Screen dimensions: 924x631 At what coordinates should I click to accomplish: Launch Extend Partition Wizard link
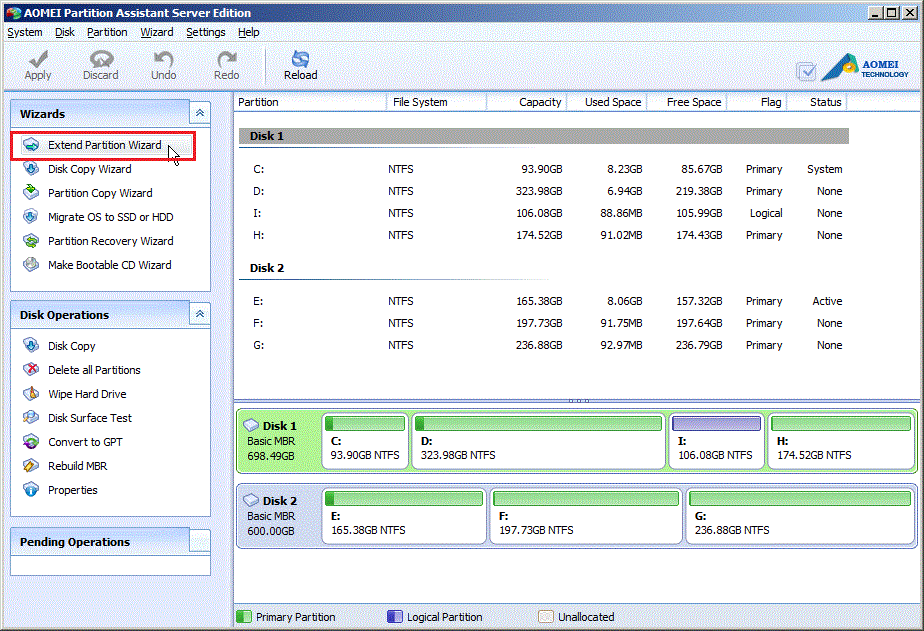105,145
